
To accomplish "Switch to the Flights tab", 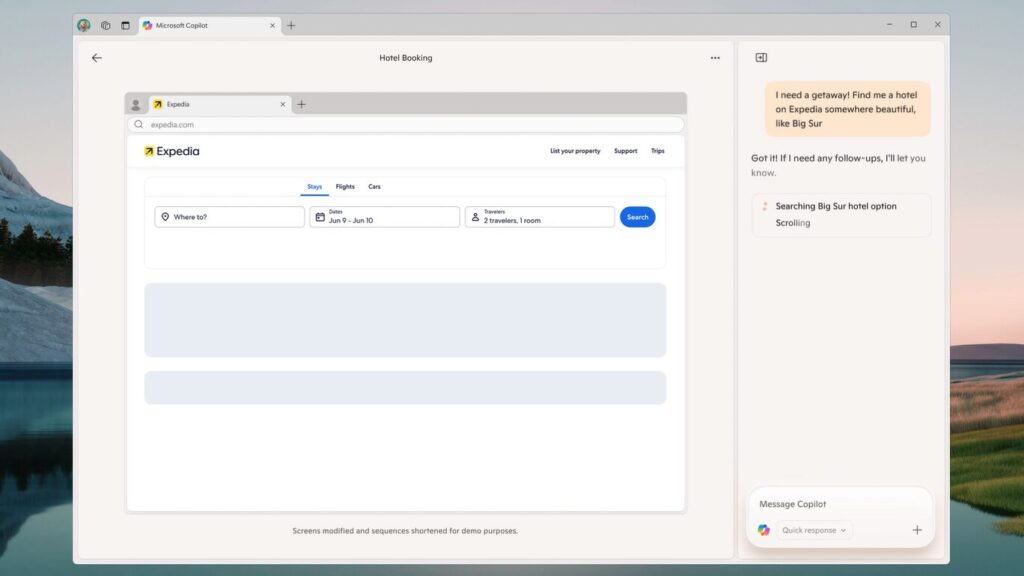I will (345, 187).
